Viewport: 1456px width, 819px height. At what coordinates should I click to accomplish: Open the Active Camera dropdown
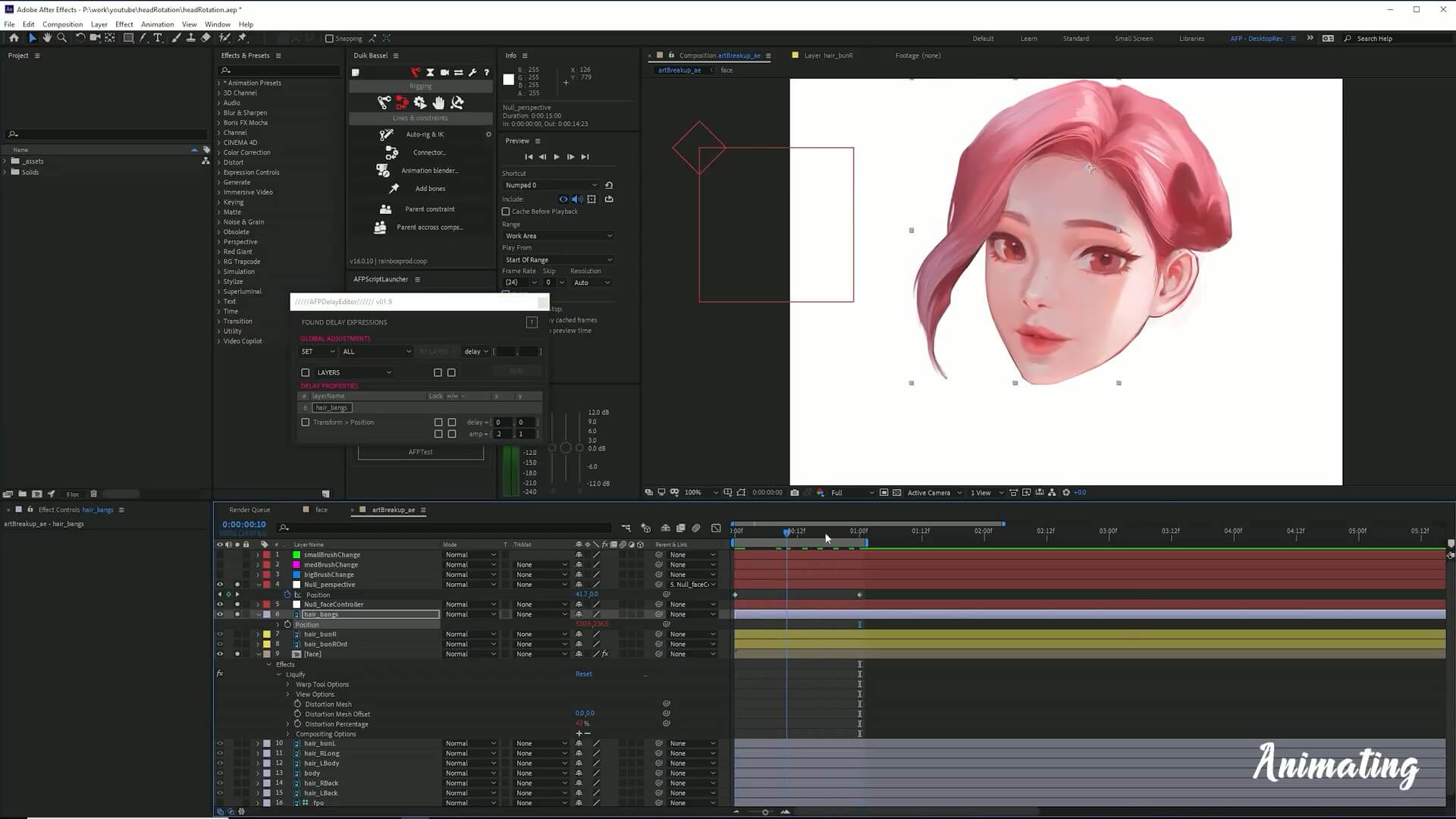click(934, 493)
